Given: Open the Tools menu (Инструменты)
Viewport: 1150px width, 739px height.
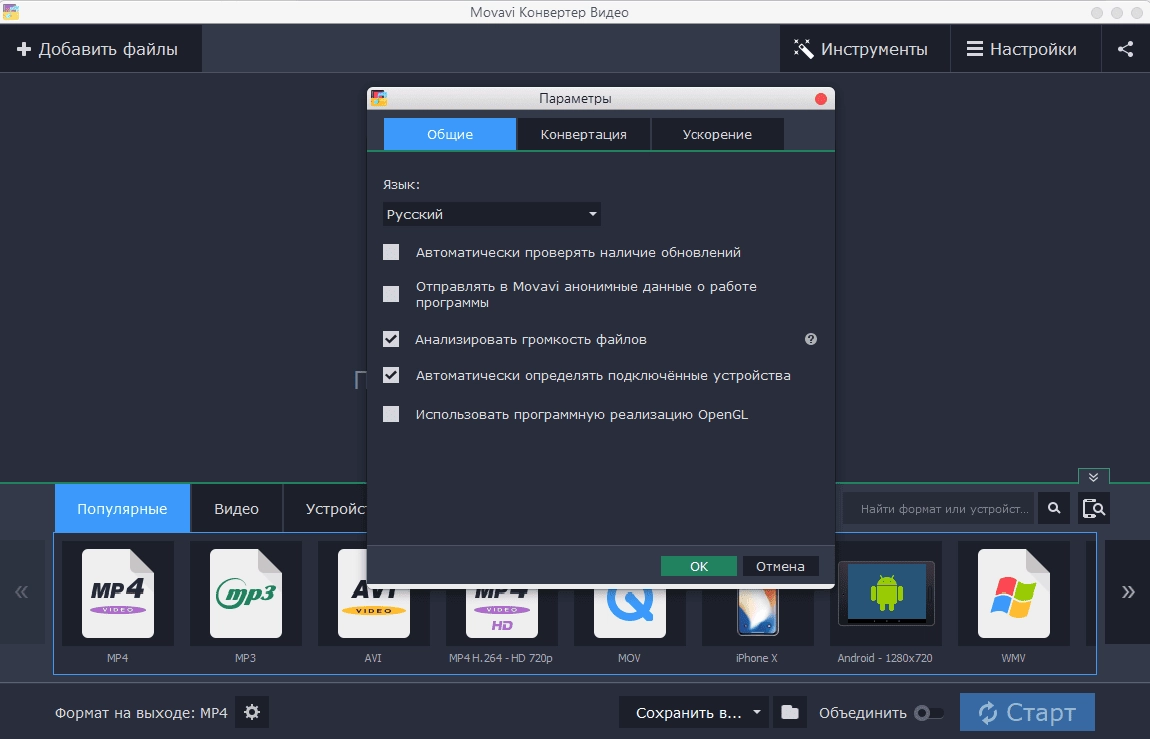Looking at the screenshot, I should [864, 49].
